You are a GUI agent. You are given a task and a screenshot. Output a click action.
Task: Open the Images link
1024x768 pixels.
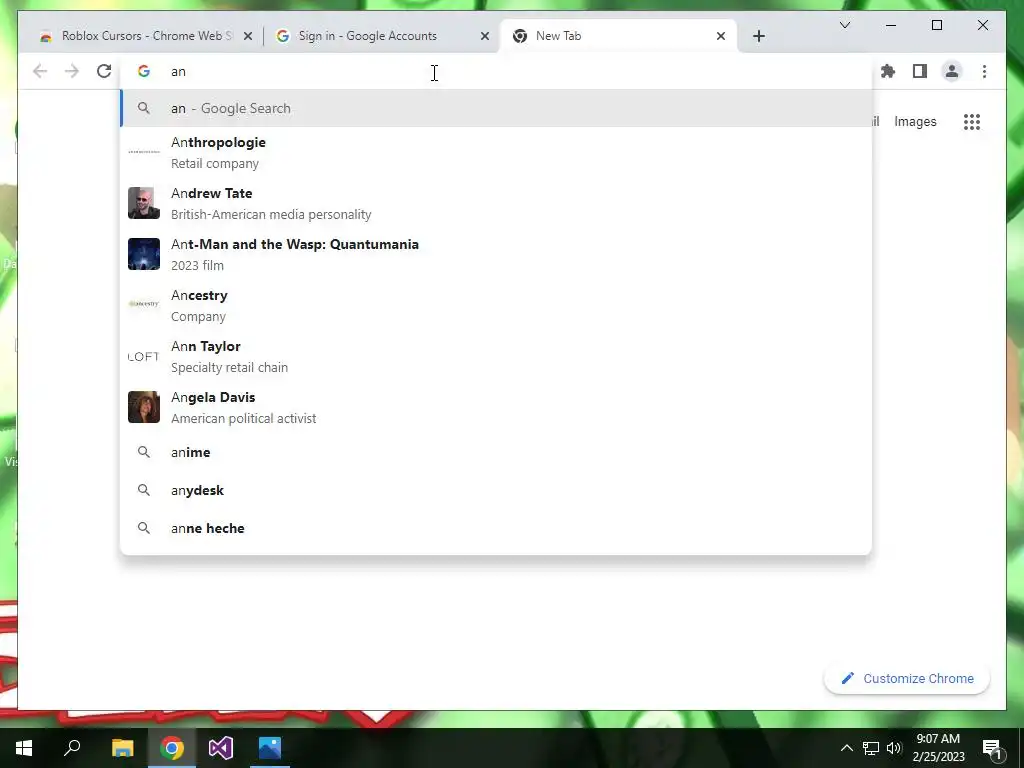[915, 121]
